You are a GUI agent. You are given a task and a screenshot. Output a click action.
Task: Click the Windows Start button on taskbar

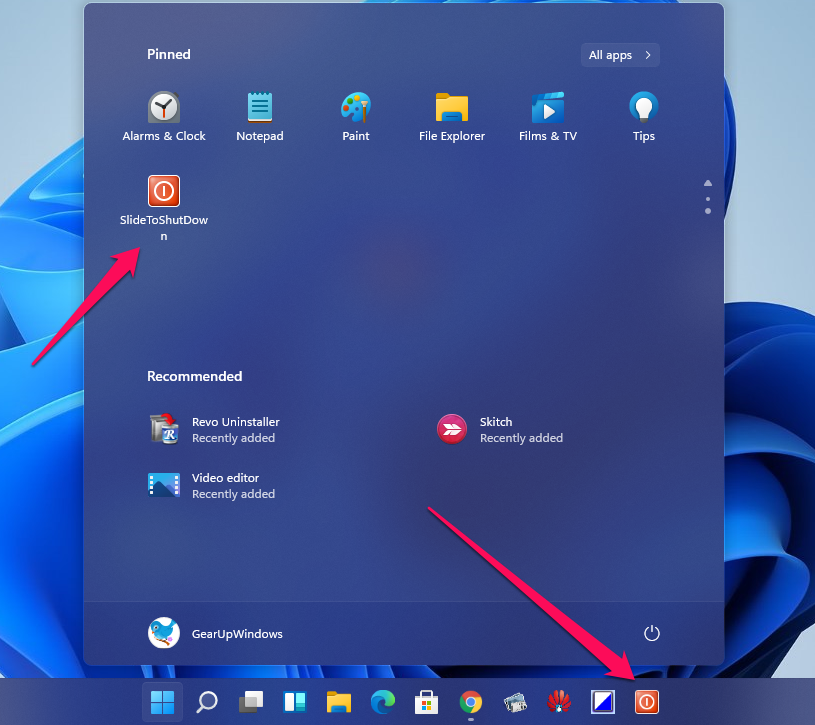pos(163,702)
